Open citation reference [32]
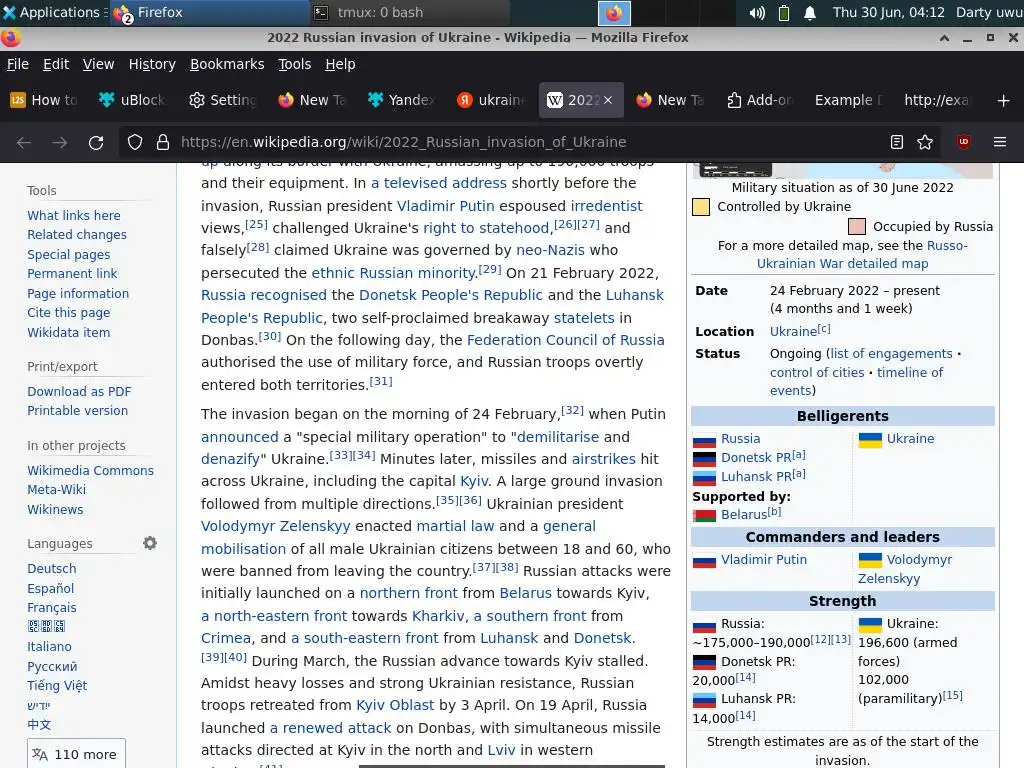The width and height of the screenshot is (1024, 768). [x=573, y=410]
